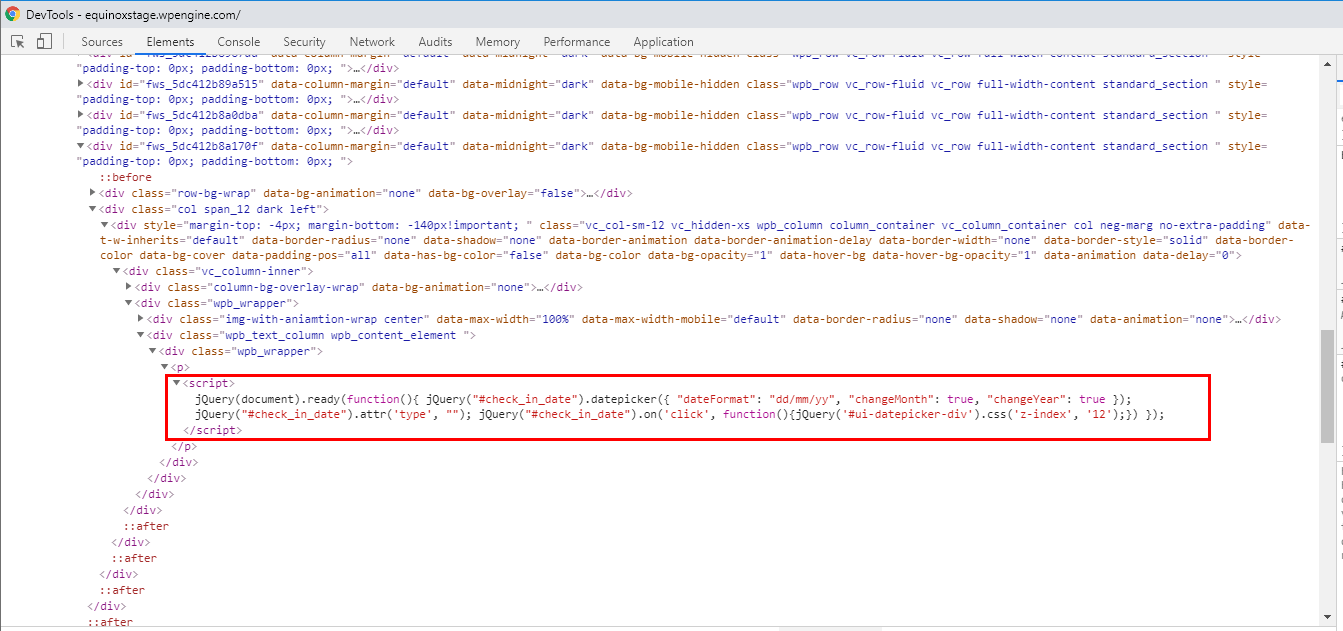This screenshot has width=1343, height=631.
Task: Expand the column-bg-overlay-wrap div node
Action: 129,288
